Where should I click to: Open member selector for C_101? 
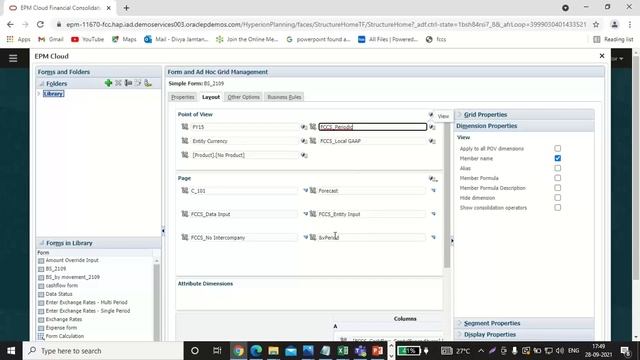coord(184,191)
